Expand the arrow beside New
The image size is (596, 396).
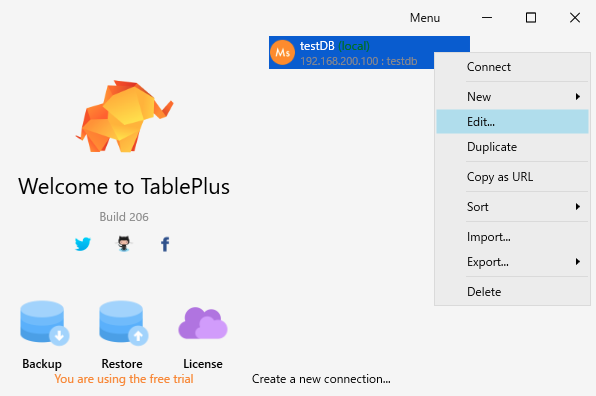point(578,97)
